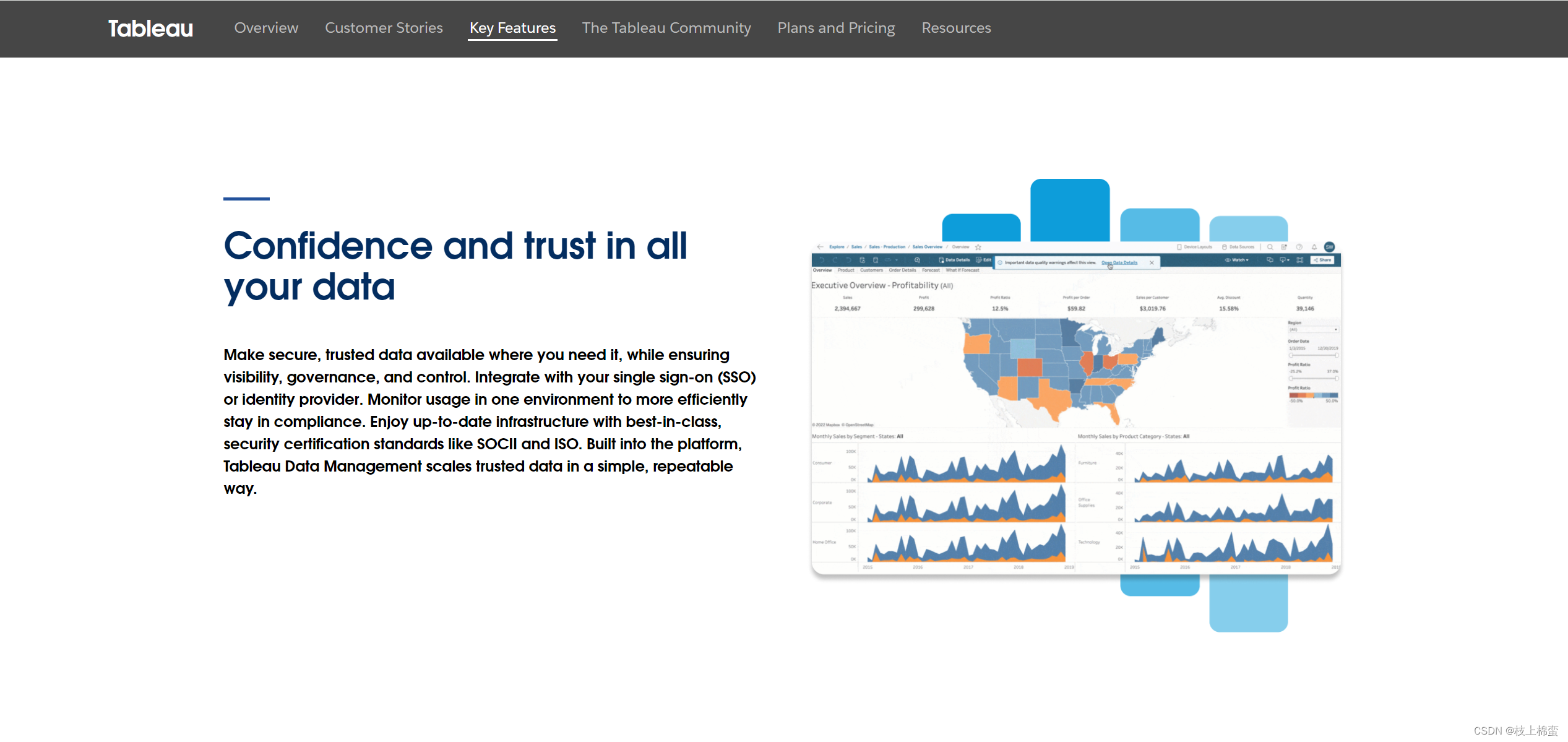Image resolution: width=1568 pixels, height=742 pixels.
Task: Click the full screen icon beside Share
Action: tap(1299, 260)
